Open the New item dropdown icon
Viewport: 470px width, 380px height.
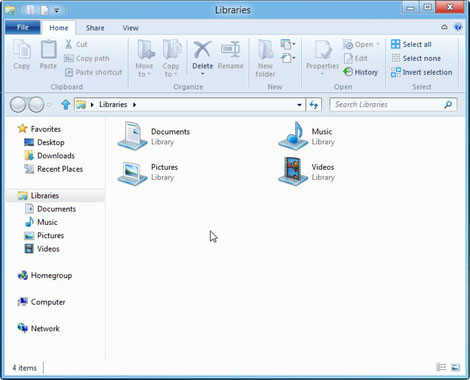point(288,44)
